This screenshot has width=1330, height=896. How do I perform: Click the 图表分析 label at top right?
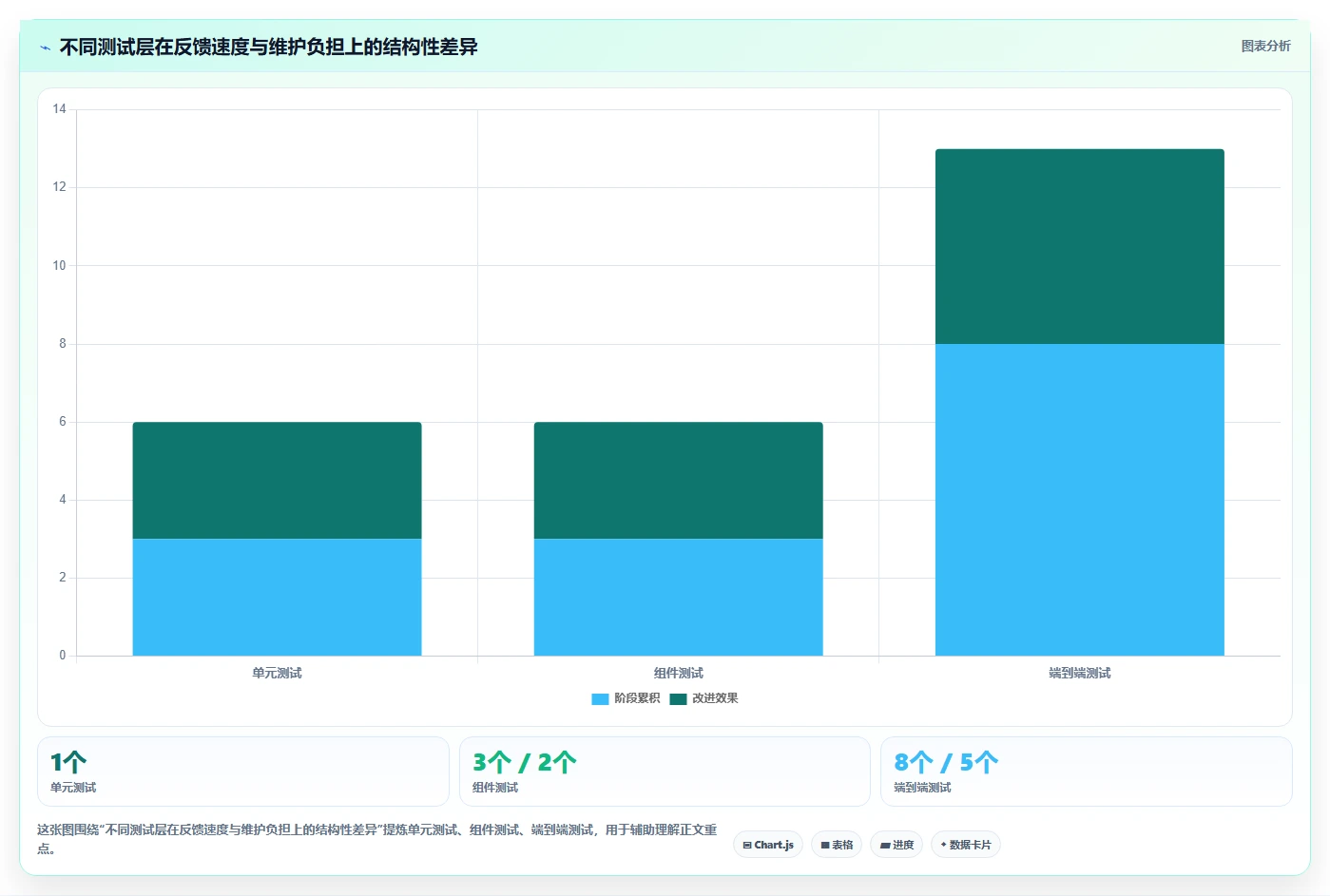point(1266,46)
